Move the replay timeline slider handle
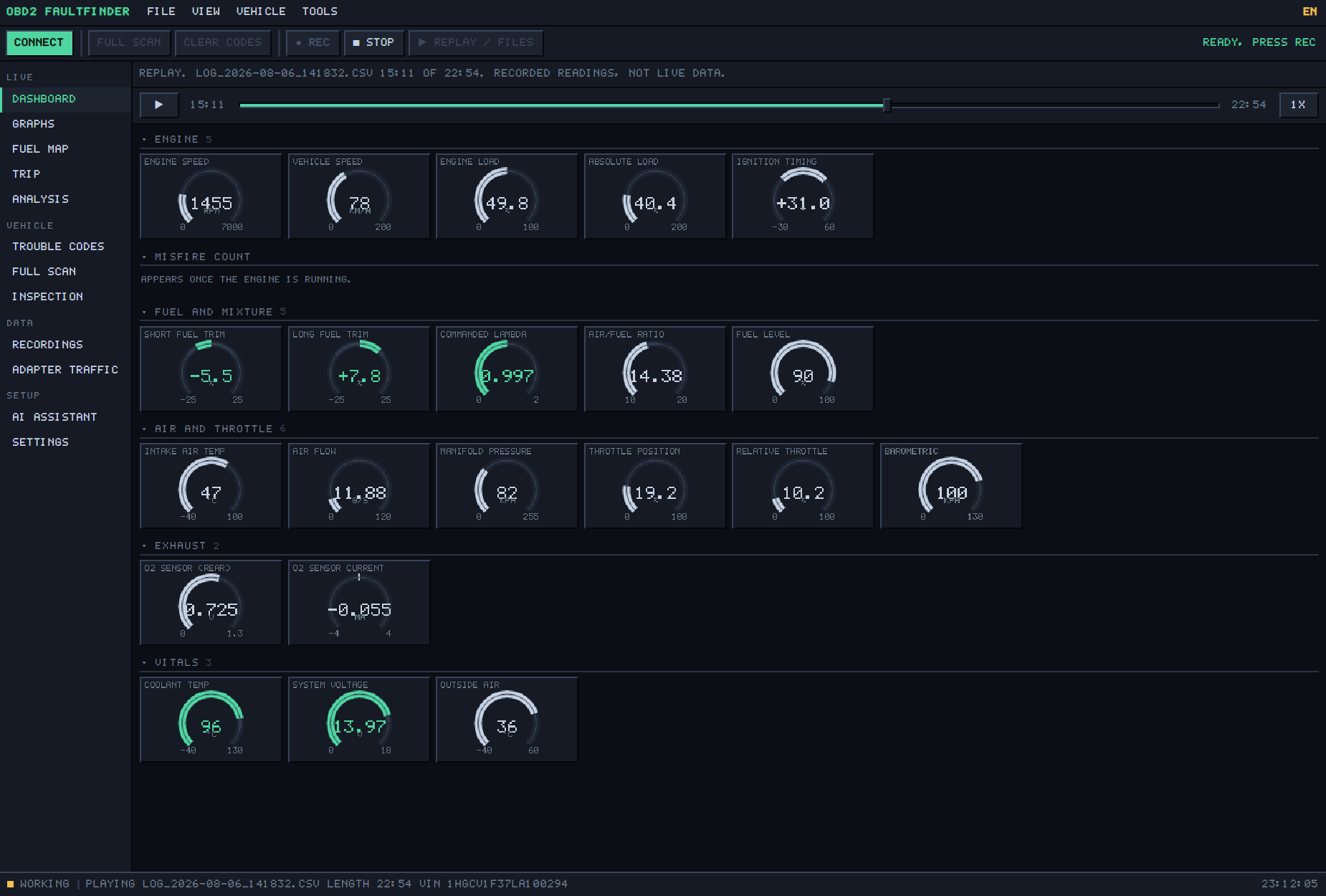The height and width of the screenshot is (896, 1326). [x=887, y=105]
